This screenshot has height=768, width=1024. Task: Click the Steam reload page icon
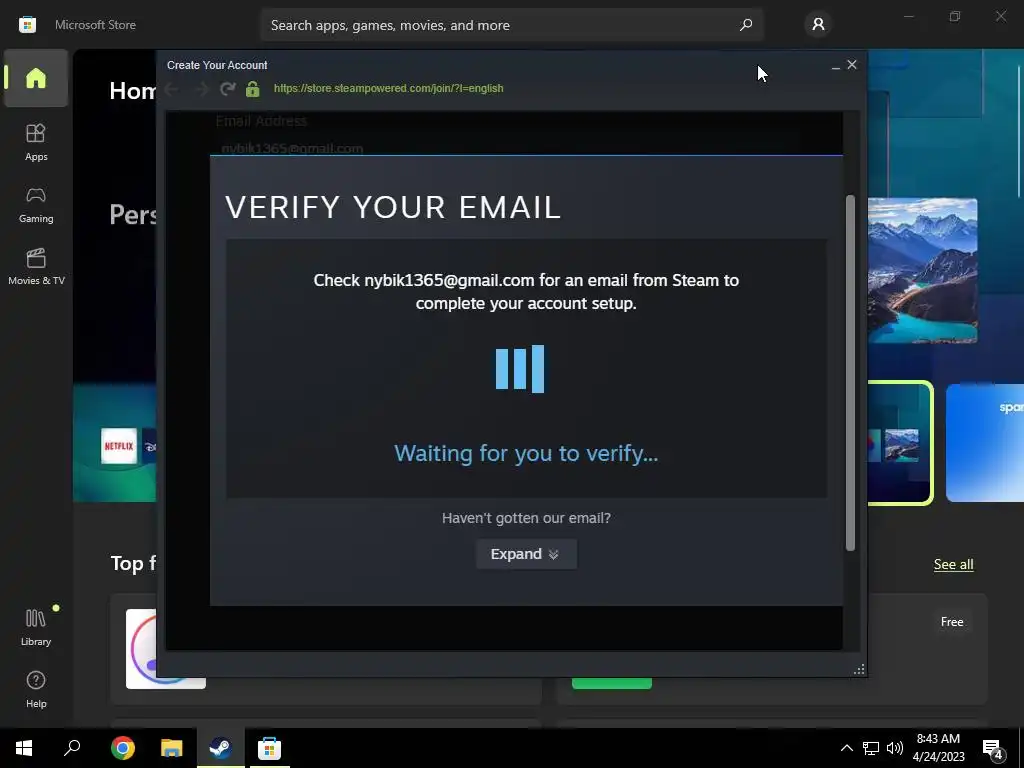(x=227, y=88)
